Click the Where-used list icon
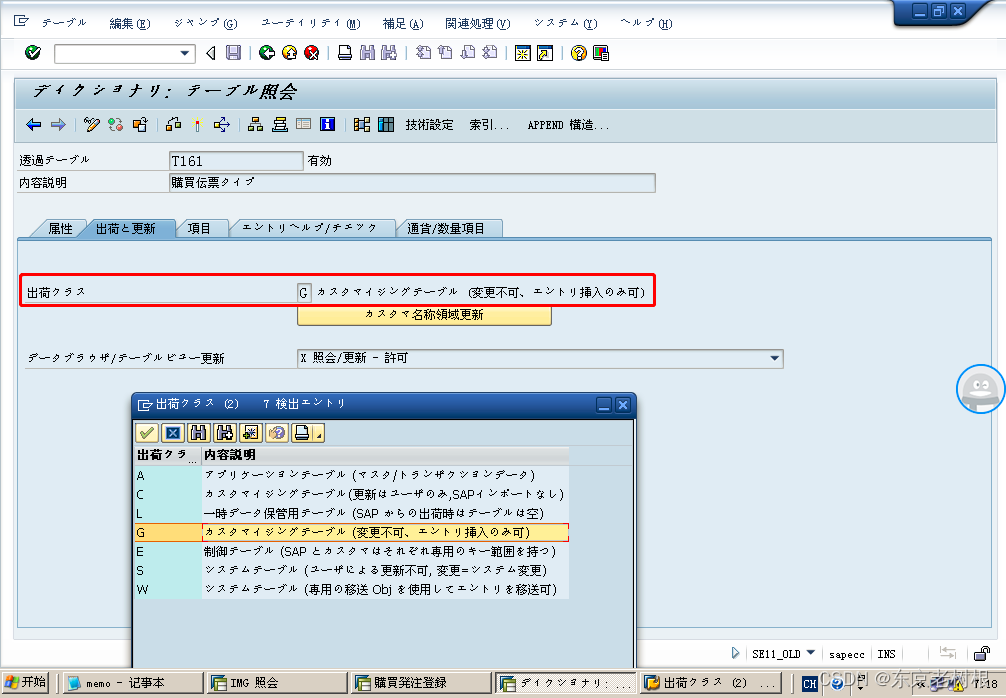Viewport: 1006px width, 698px height. pos(222,124)
